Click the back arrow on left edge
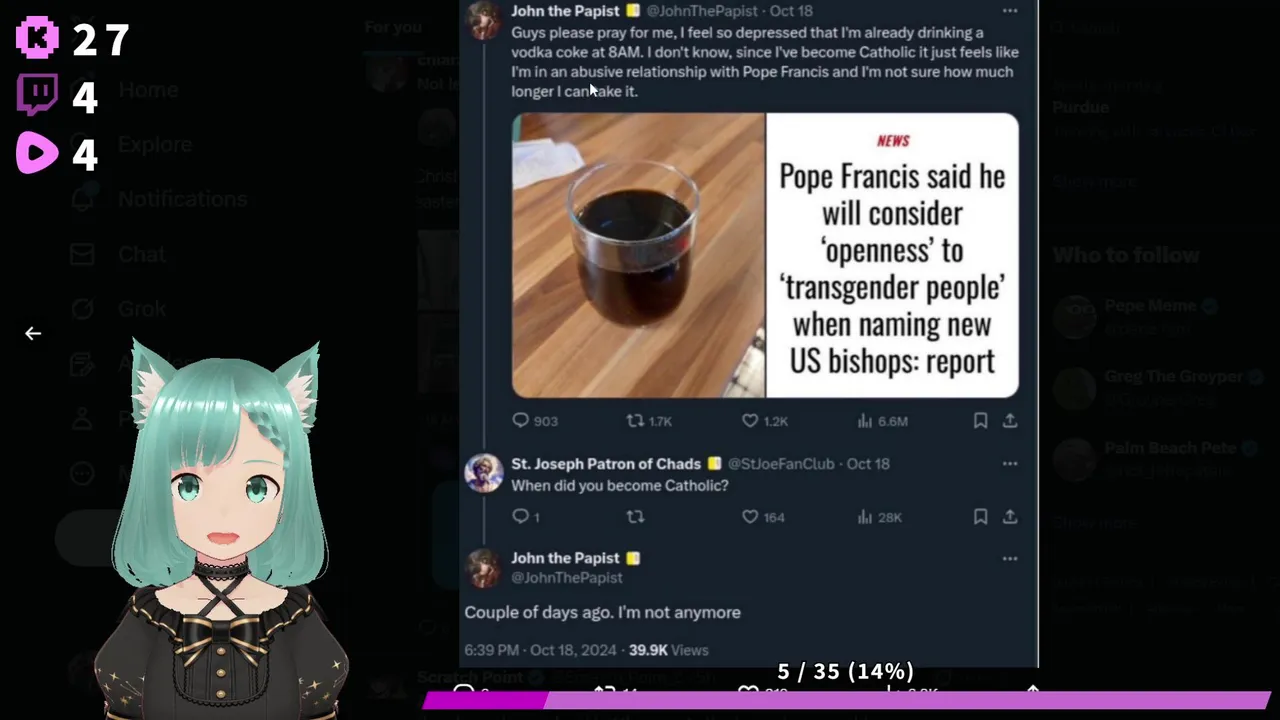The width and height of the screenshot is (1280, 720). [33, 334]
